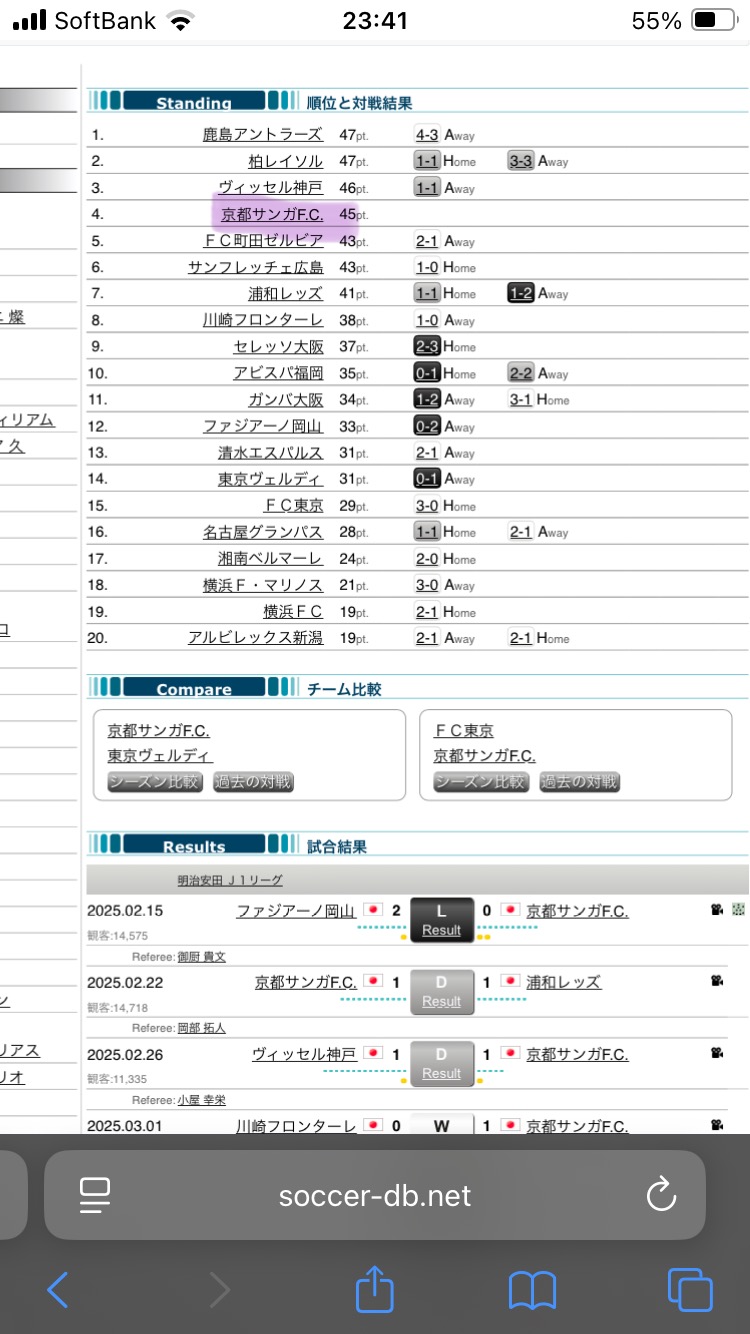Open Safari bookmarks book icon
Screen dimensions: 750x1334
532,1289
